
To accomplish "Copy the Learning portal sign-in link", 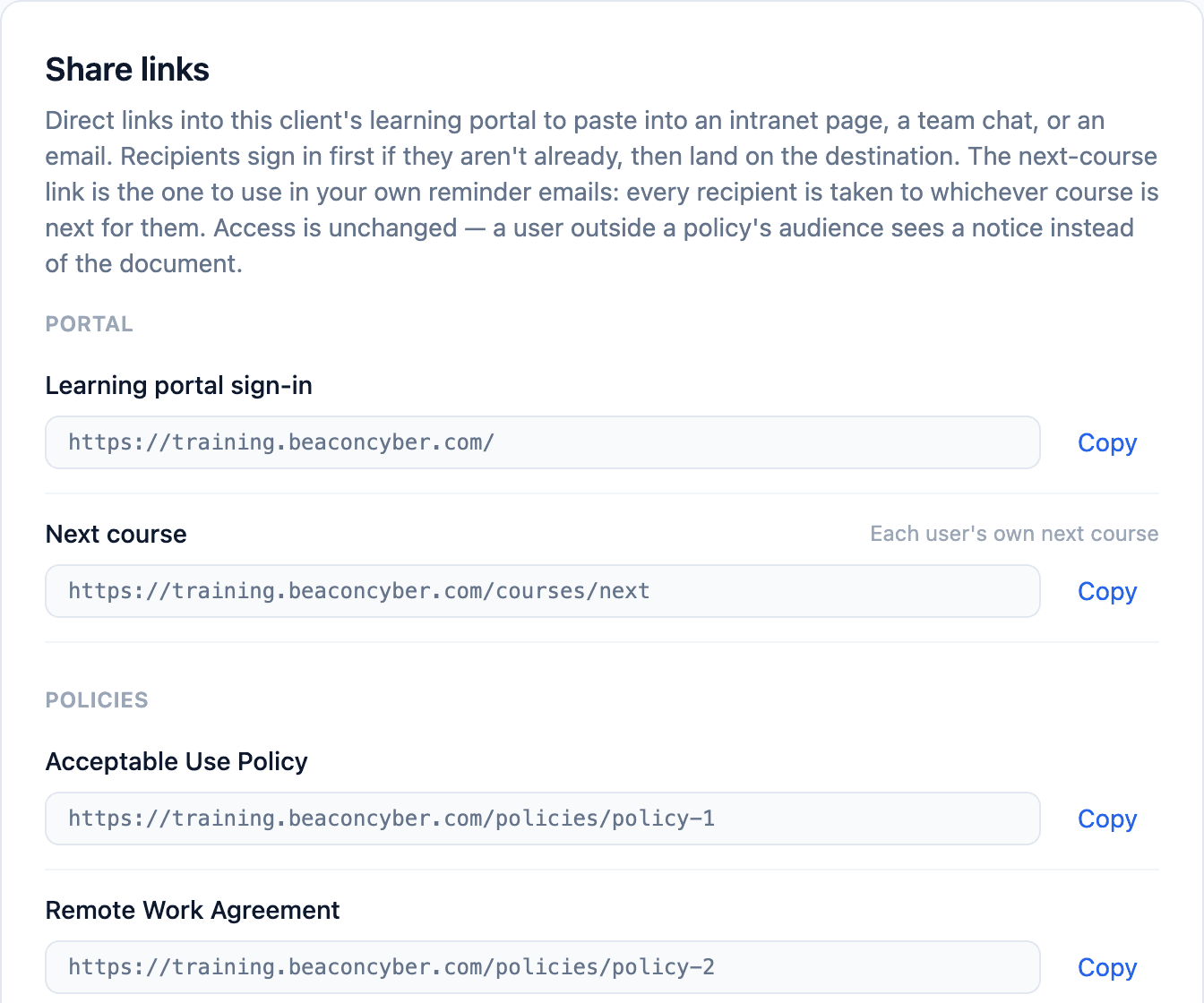I will [1107, 442].
